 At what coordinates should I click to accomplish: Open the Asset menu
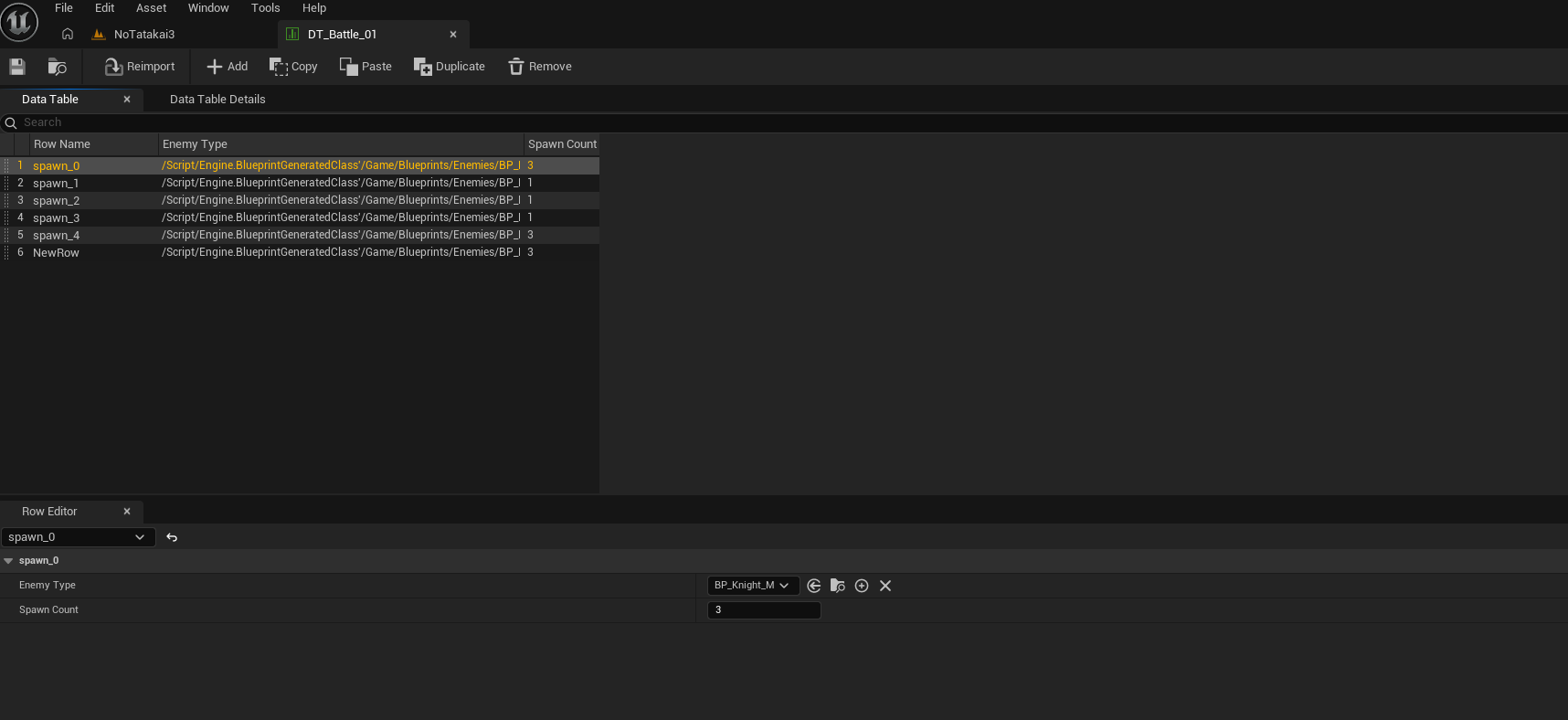[x=152, y=8]
